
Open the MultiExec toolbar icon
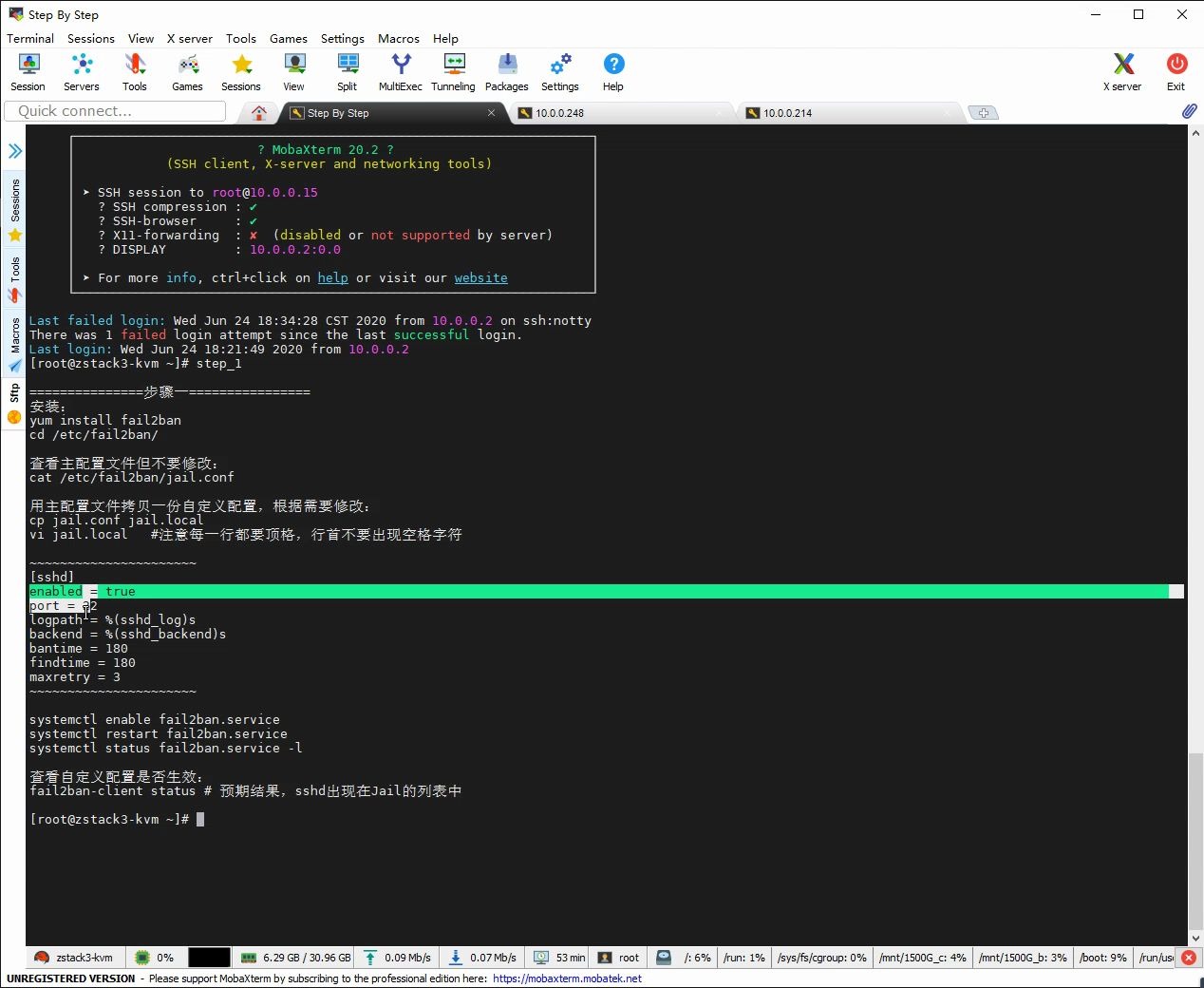401,72
